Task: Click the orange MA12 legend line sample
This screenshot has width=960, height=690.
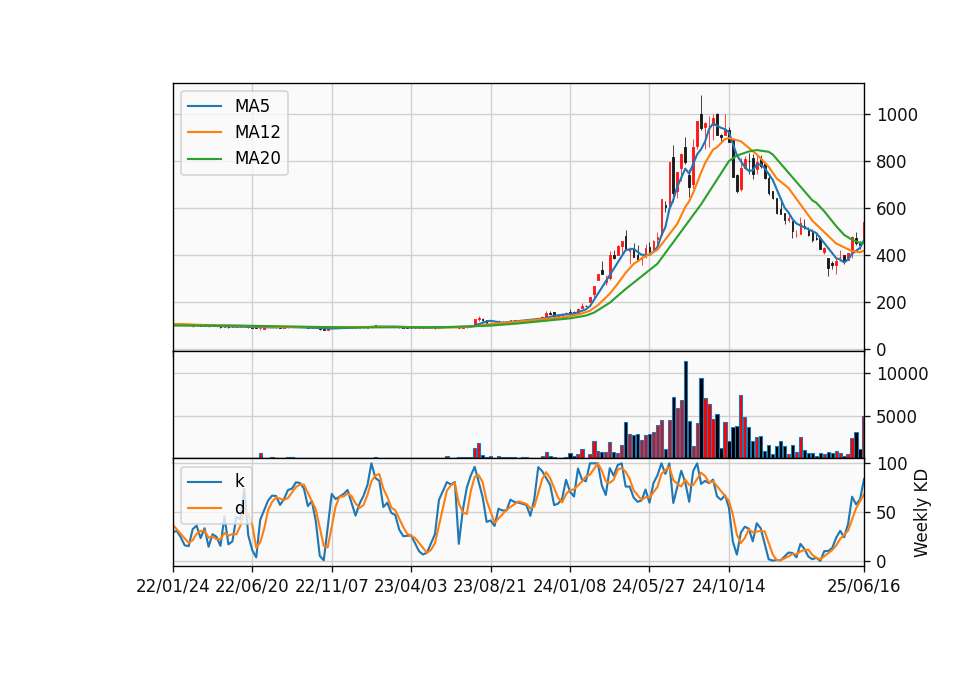Action: [x=204, y=132]
